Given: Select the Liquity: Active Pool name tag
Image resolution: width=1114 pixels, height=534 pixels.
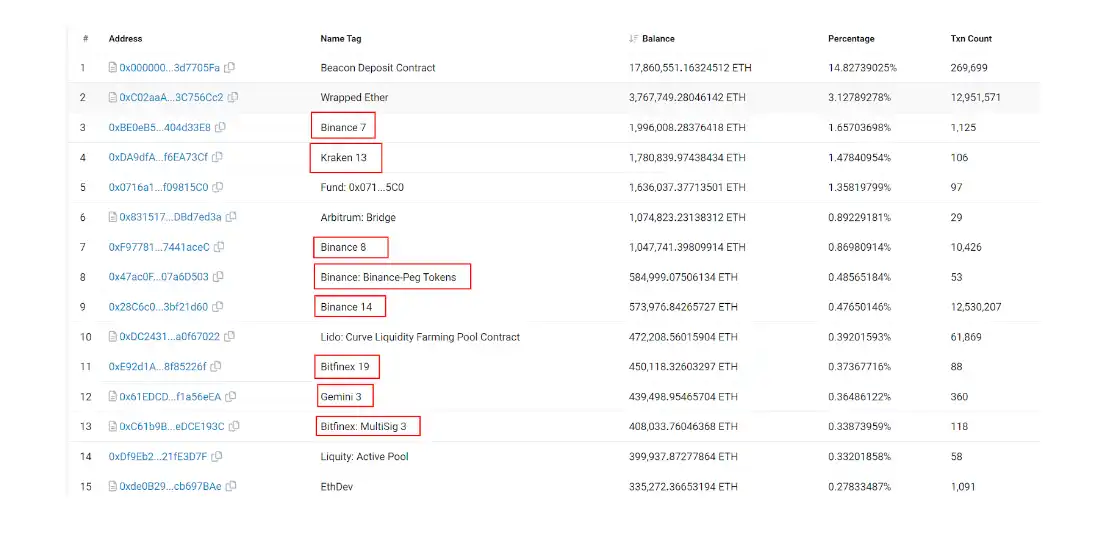Looking at the screenshot, I should (x=364, y=457).
